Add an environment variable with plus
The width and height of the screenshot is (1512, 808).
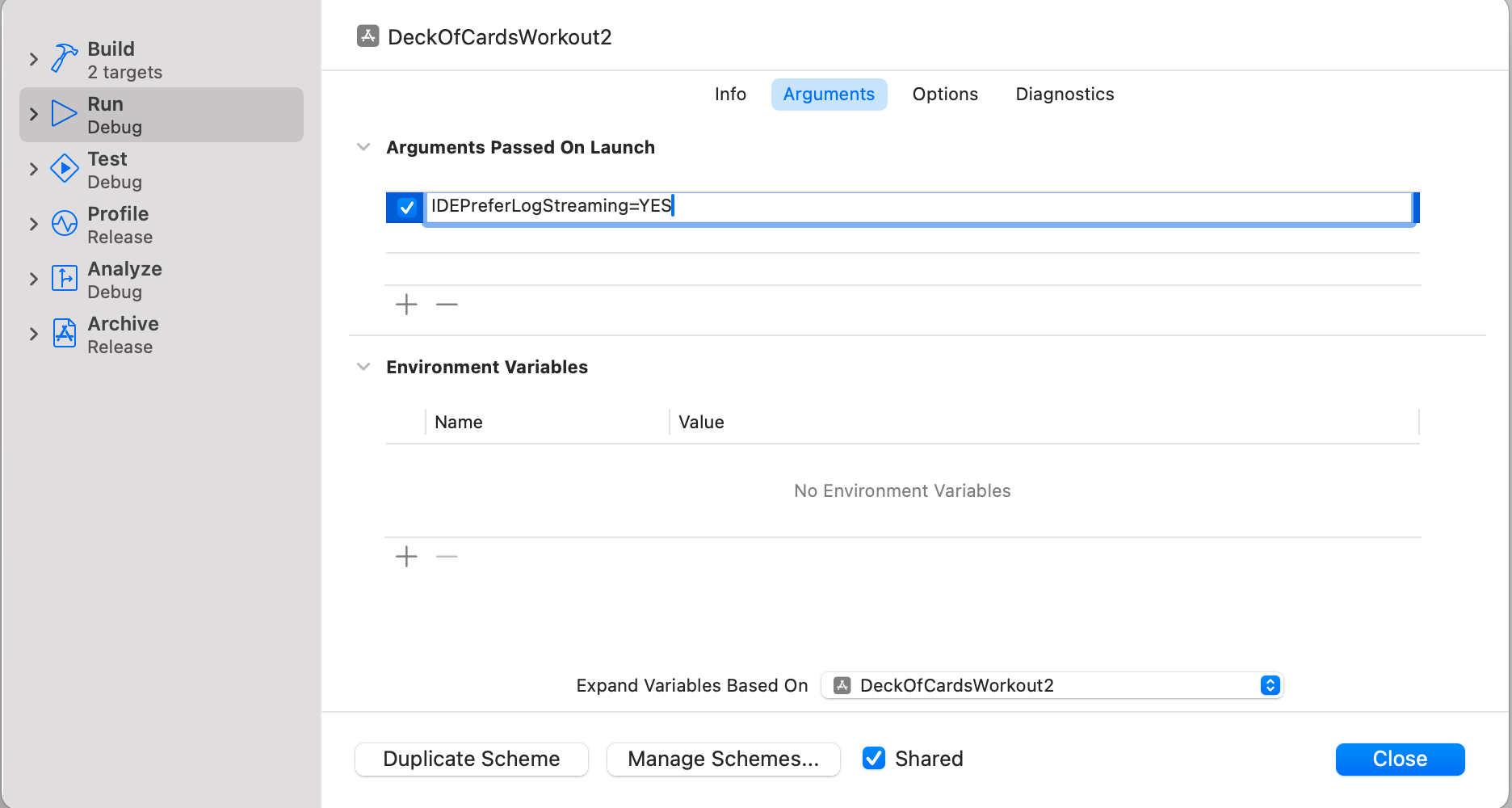406,557
